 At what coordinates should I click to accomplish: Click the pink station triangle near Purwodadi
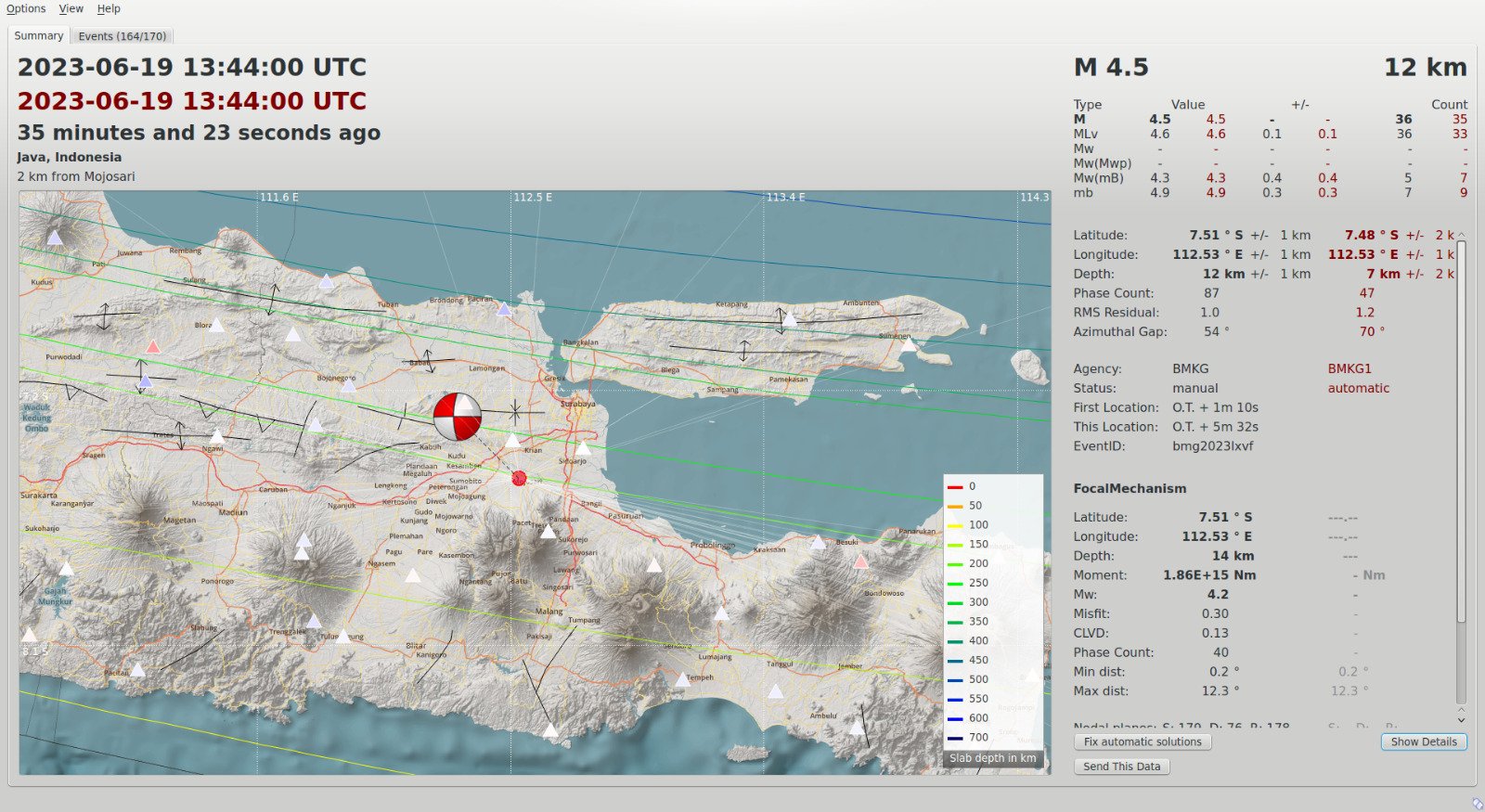[x=153, y=347]
